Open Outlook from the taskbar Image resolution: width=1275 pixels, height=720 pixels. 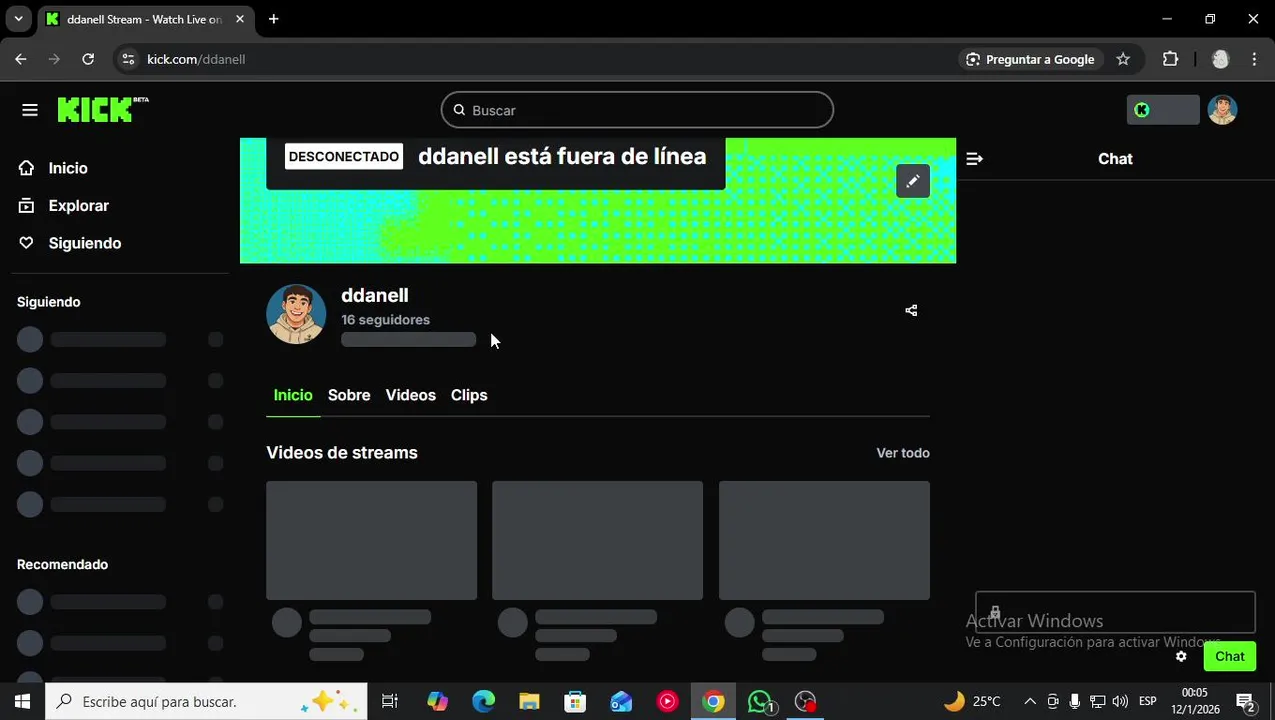point(621,702)
